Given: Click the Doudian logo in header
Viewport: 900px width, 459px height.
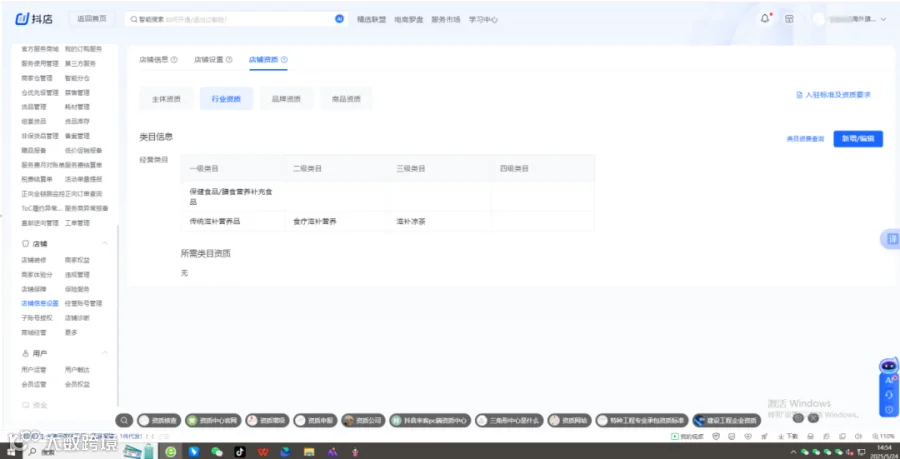Looking at the screenshot, I should coord(33,19).
